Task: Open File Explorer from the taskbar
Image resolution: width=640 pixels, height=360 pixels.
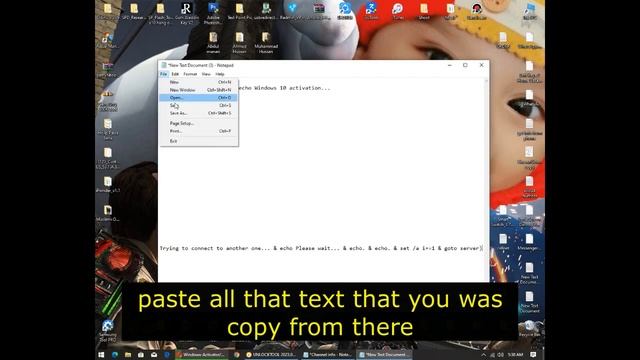Action: [128, 355]
